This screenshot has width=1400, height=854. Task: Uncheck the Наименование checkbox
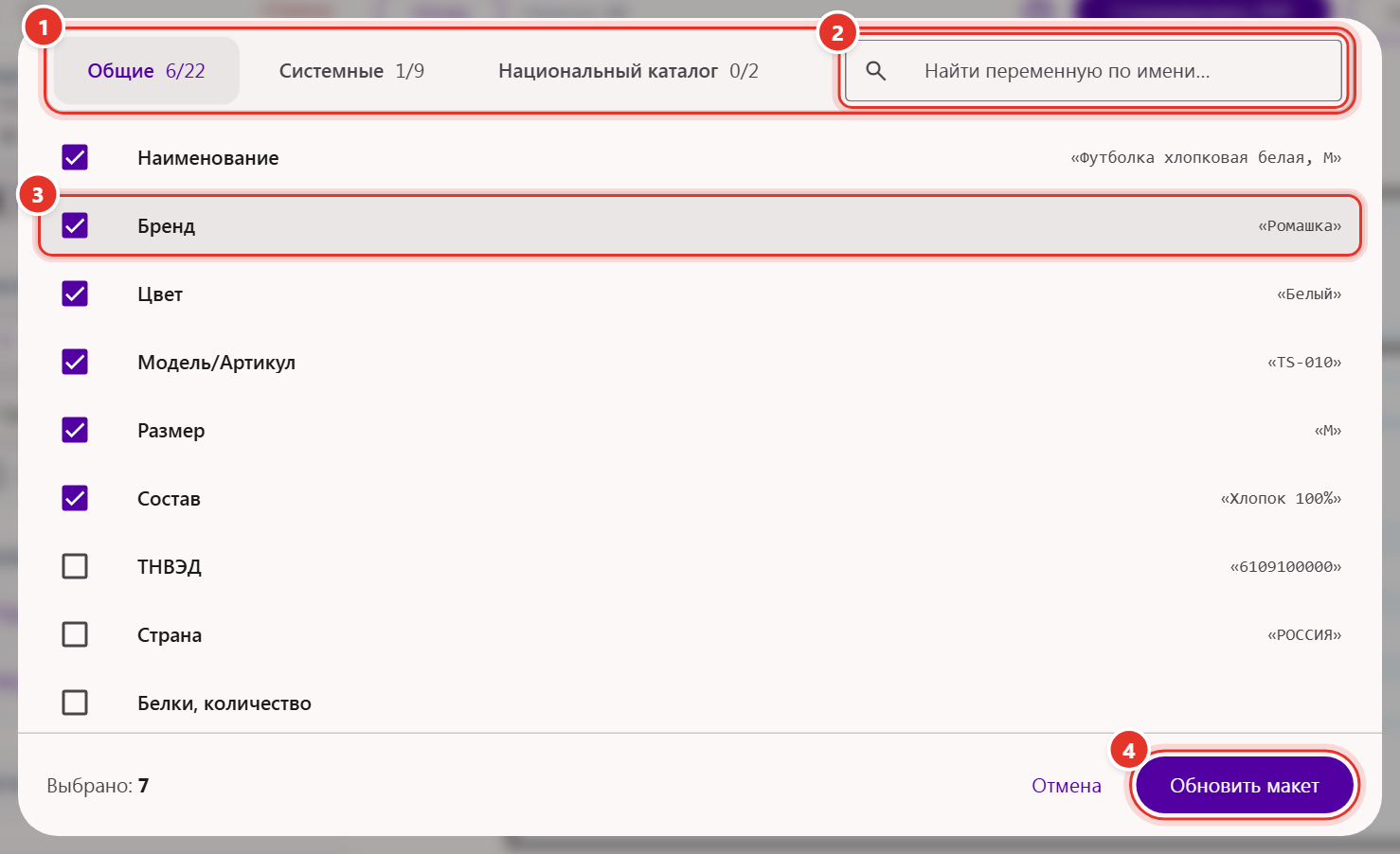(75, 157)
